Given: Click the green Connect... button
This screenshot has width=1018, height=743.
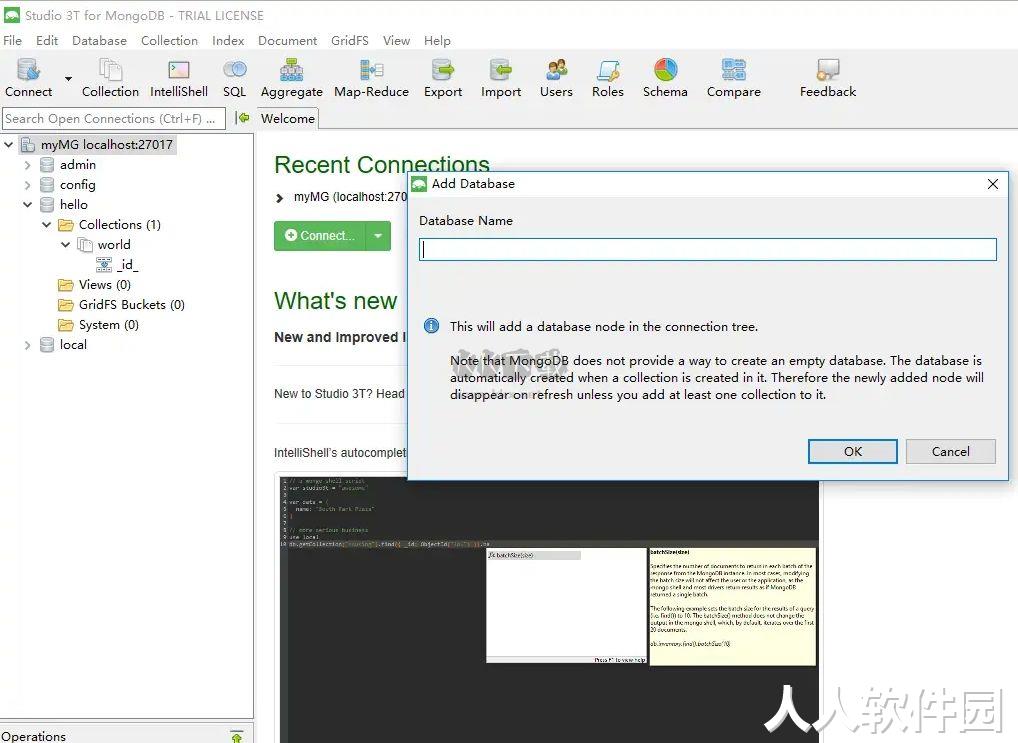Looking at the screenshot, I should tap(320, 236).
